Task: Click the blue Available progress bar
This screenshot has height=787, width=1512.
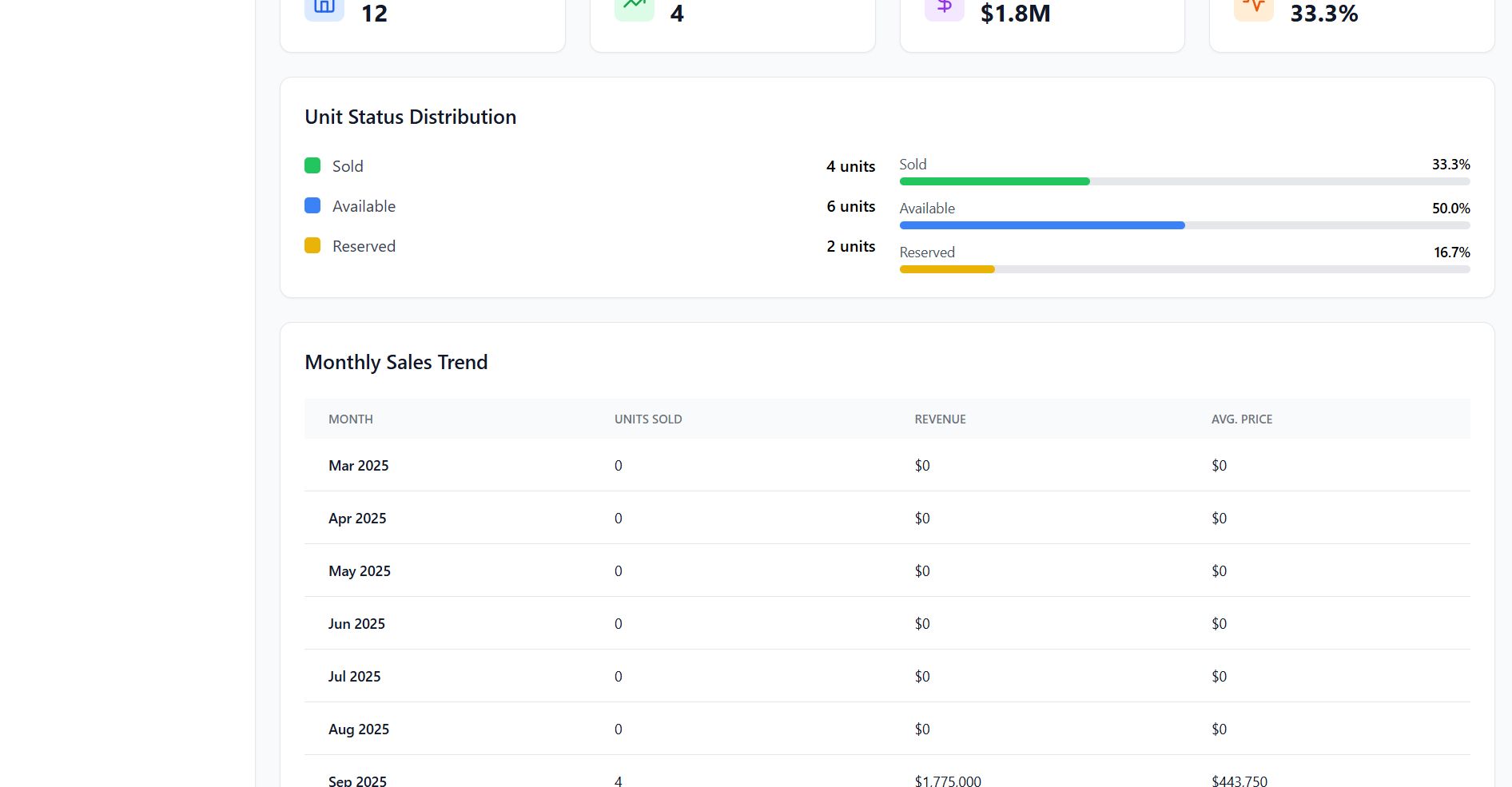Action: point(1041,225)
